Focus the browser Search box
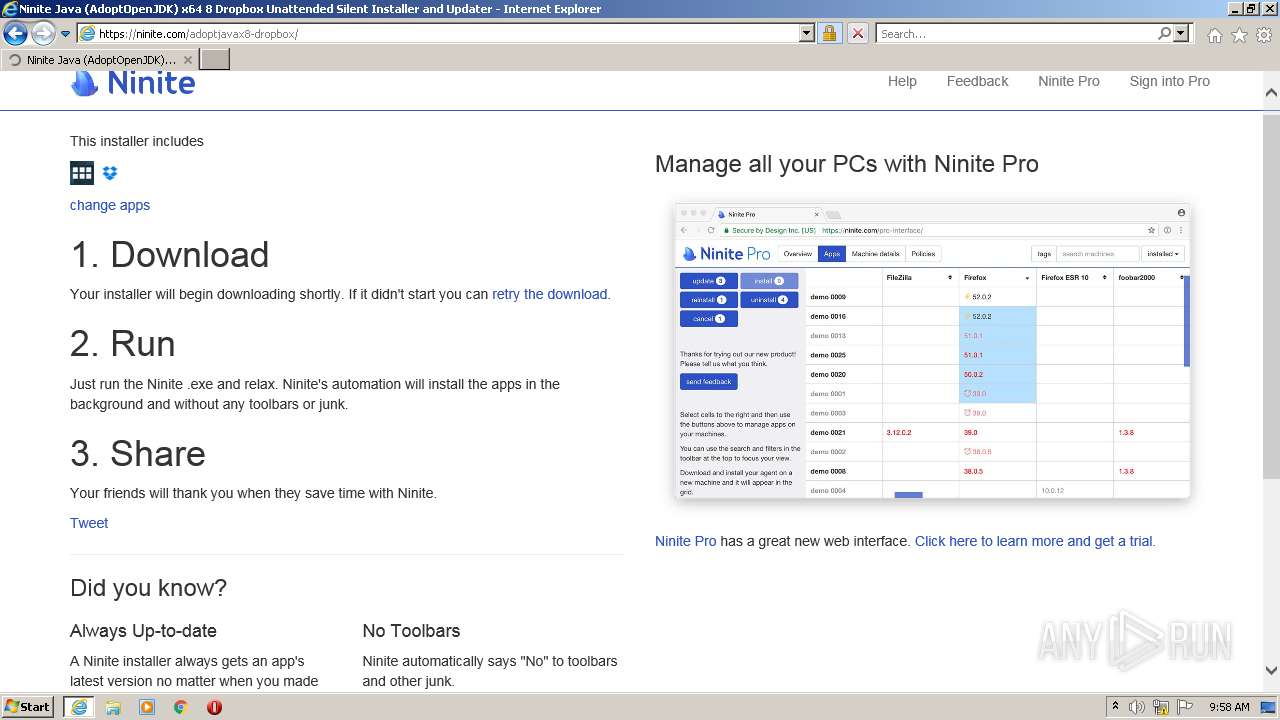The width and height of the screenshot is (1280, 720). [1016, 34]
